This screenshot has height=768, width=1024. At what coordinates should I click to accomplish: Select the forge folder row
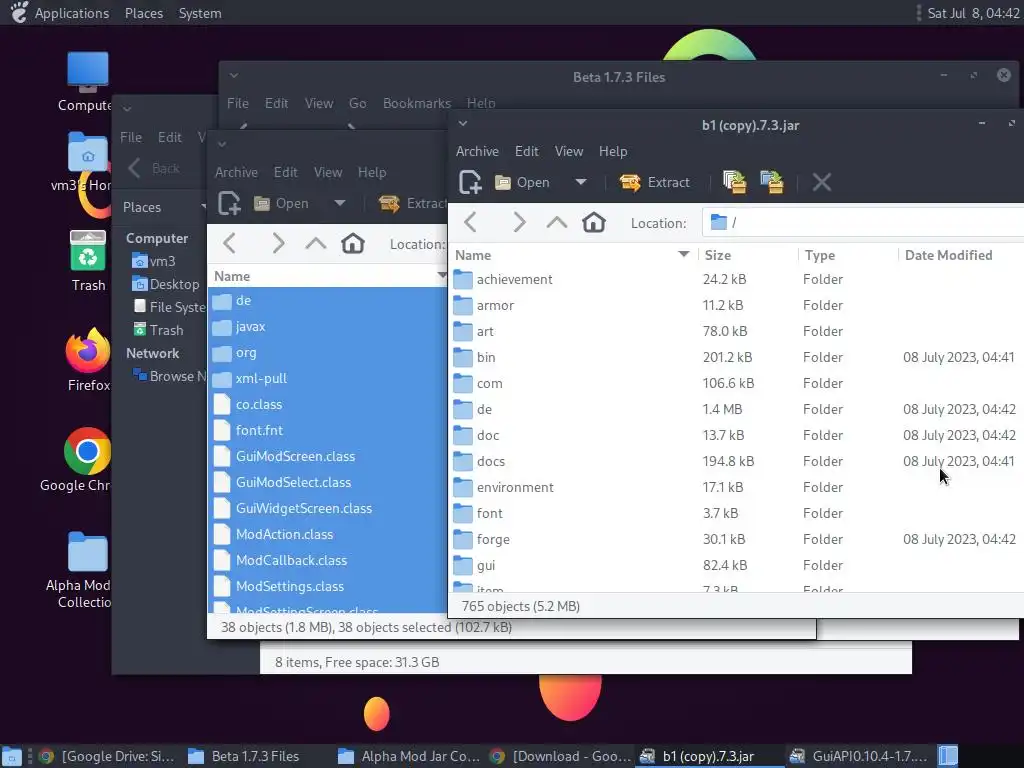[737, 539]
